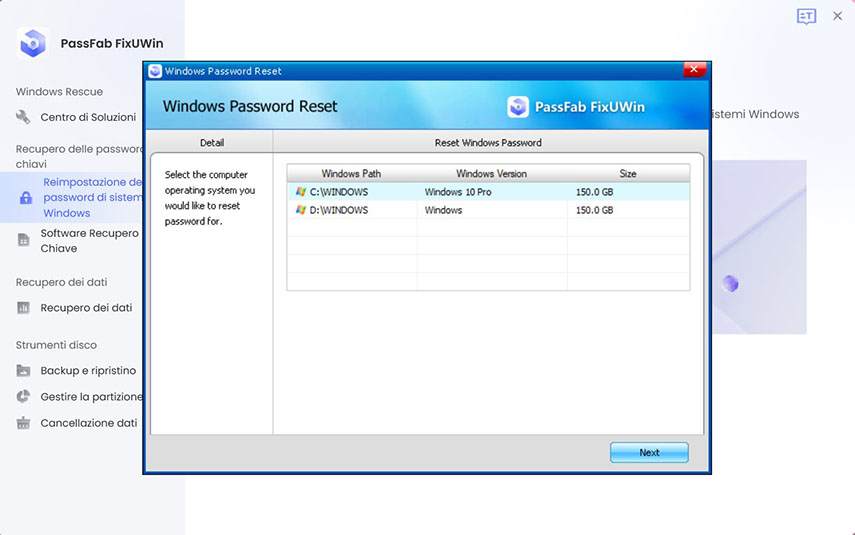Click the Detail panel header
The image size is (855, 535).
click(x=212, y=142)
